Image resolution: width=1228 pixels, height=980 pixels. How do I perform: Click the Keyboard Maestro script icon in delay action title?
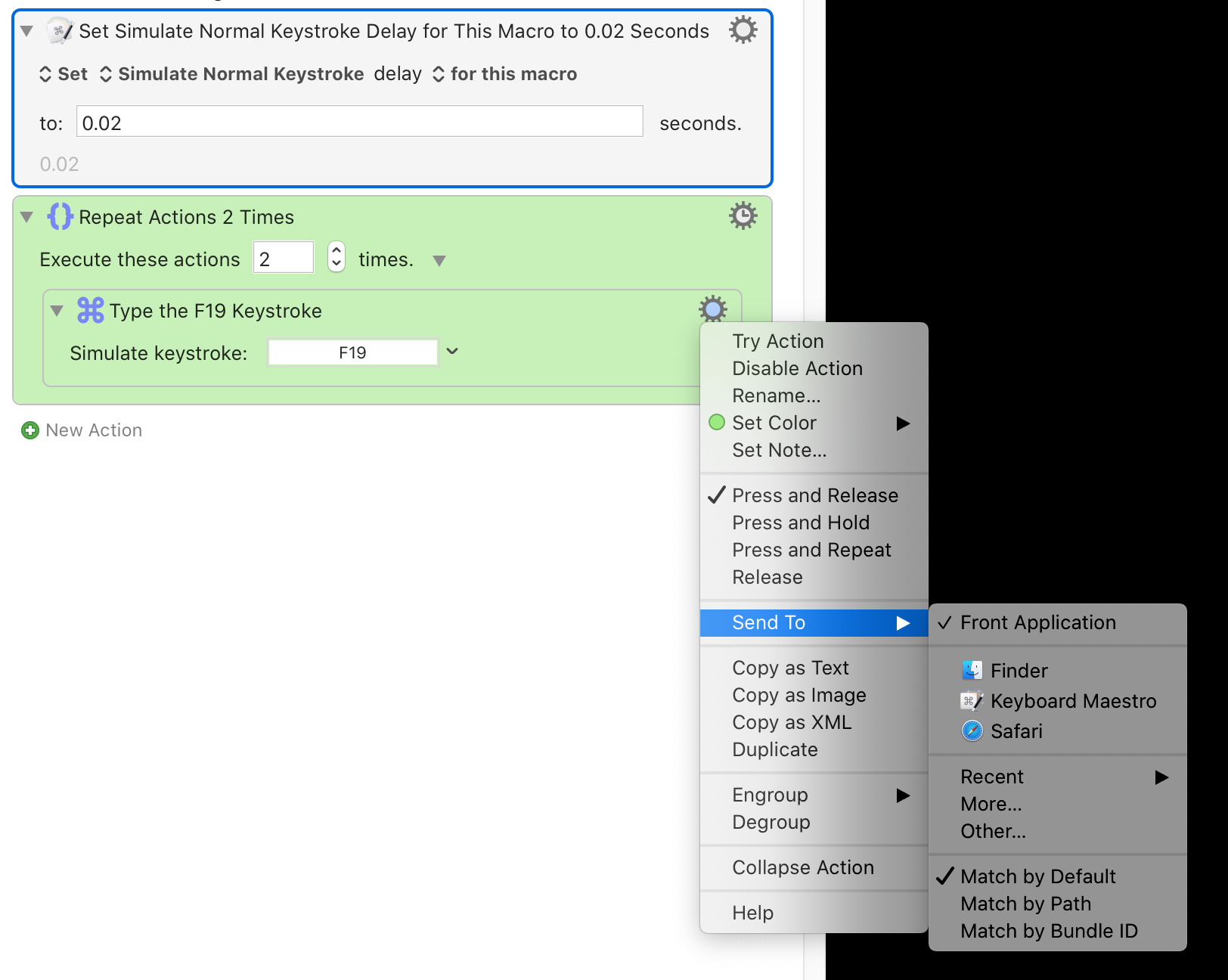[x=60, y=31]
